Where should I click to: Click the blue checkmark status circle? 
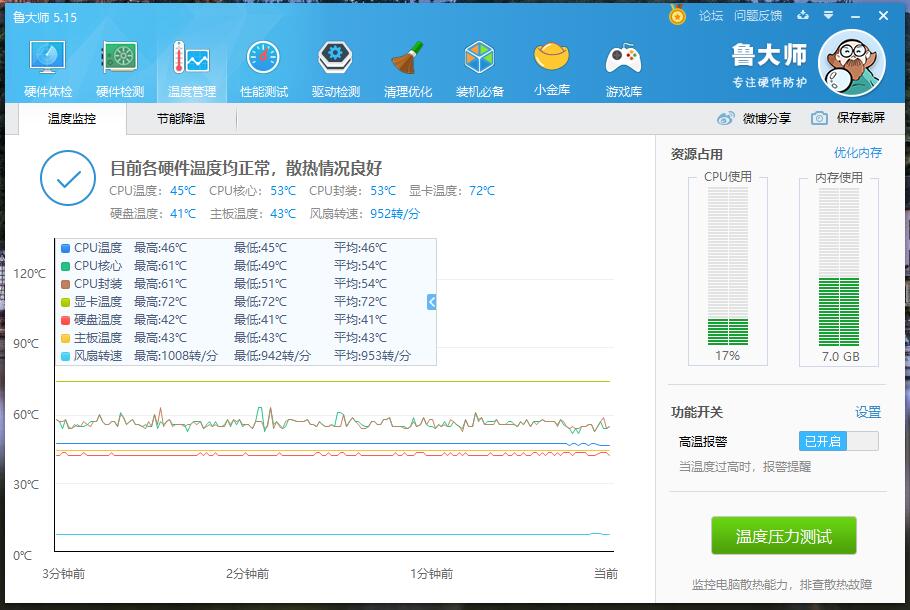(68, 178)
